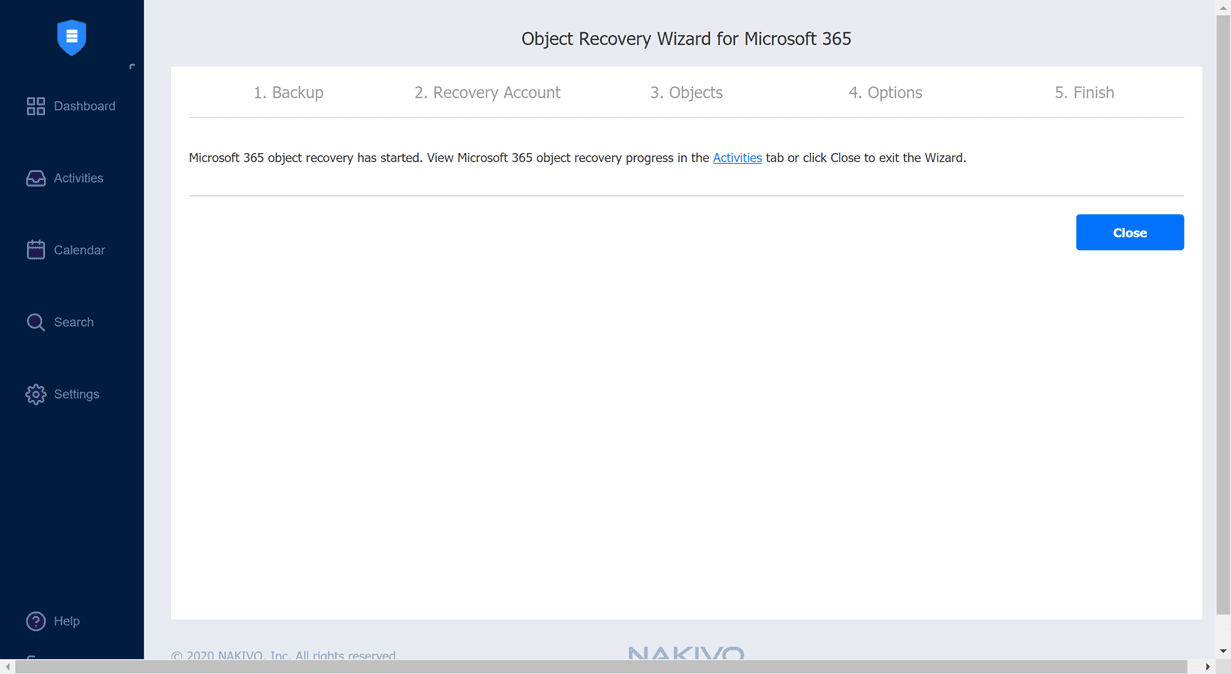Open the Calendar icon
Screen dimensions: 1231x674
tap(35, 249)
